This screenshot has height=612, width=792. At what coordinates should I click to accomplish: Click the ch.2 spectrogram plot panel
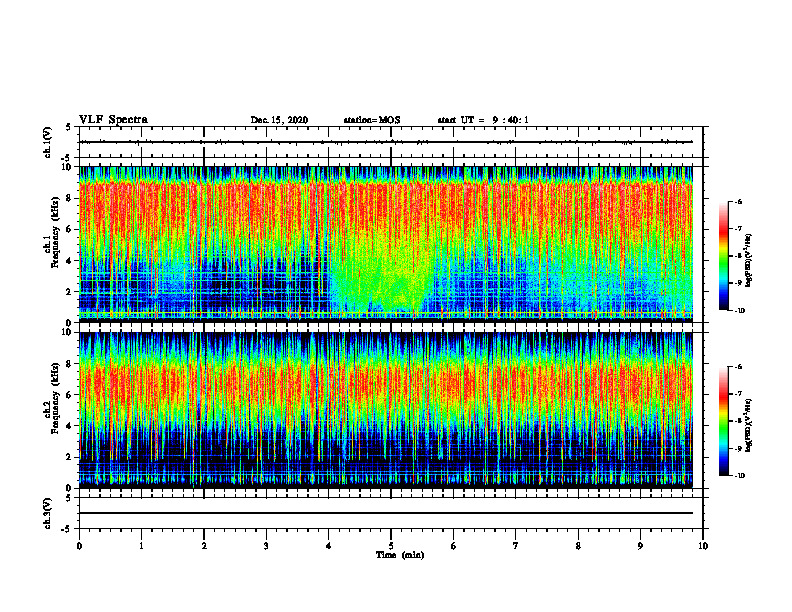(386, 410)
